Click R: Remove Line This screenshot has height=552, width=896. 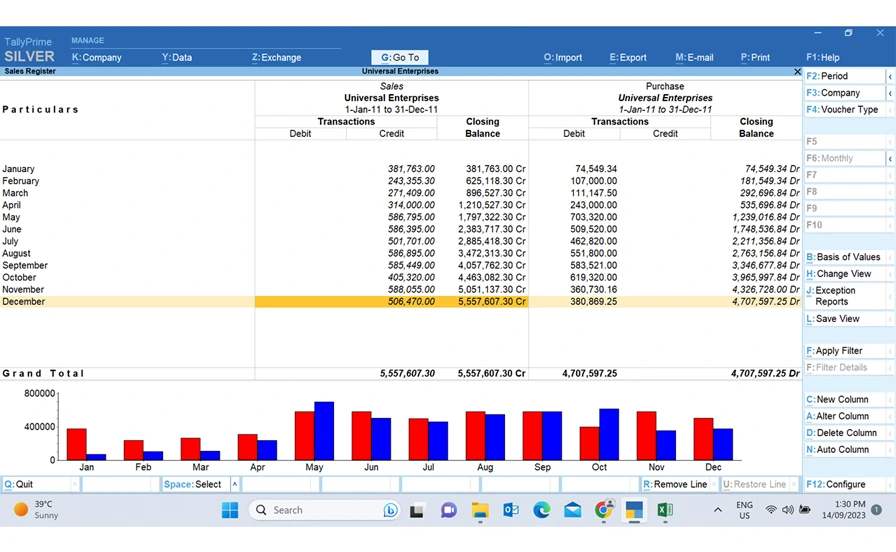675,484
